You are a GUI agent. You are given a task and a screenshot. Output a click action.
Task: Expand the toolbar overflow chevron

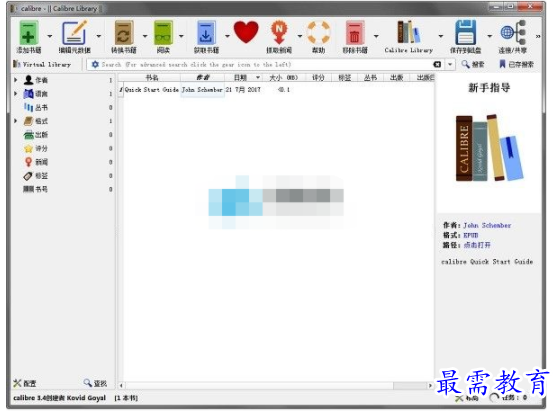538,36
